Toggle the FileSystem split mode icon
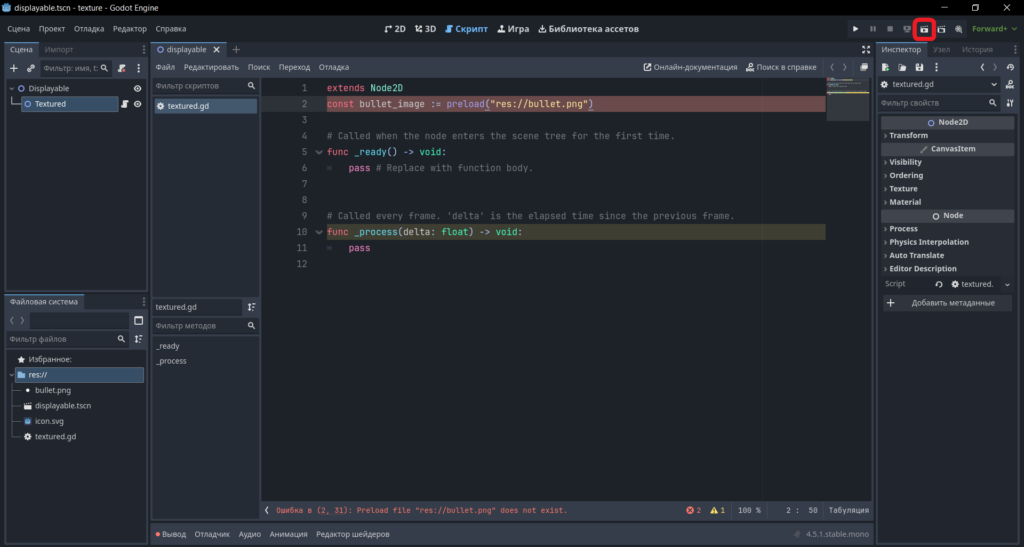The height and width of the screenshot is (547, 1024). pos(138,320)
